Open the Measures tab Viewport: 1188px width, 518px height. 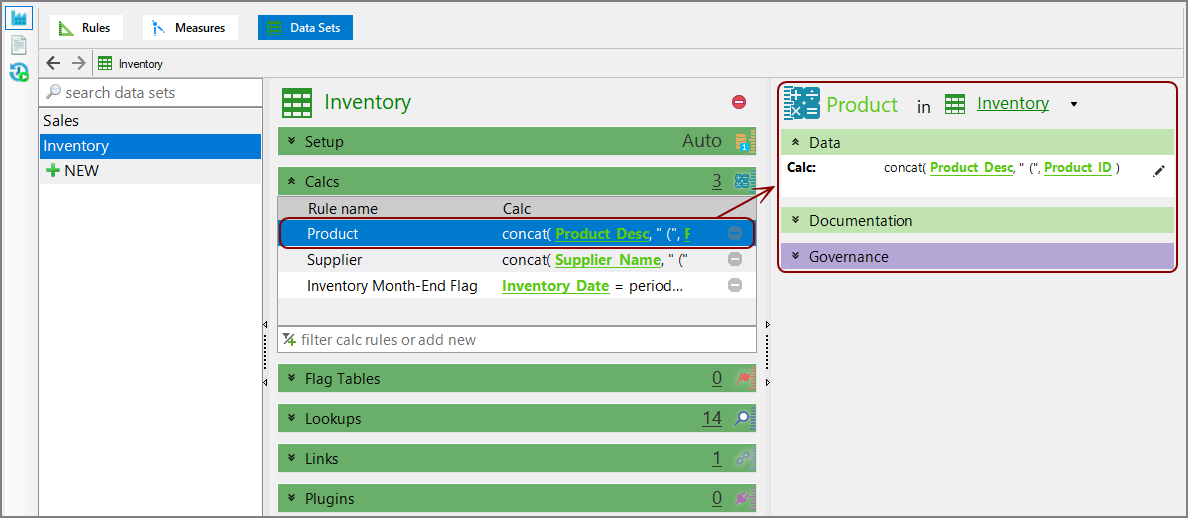(190, 28)
